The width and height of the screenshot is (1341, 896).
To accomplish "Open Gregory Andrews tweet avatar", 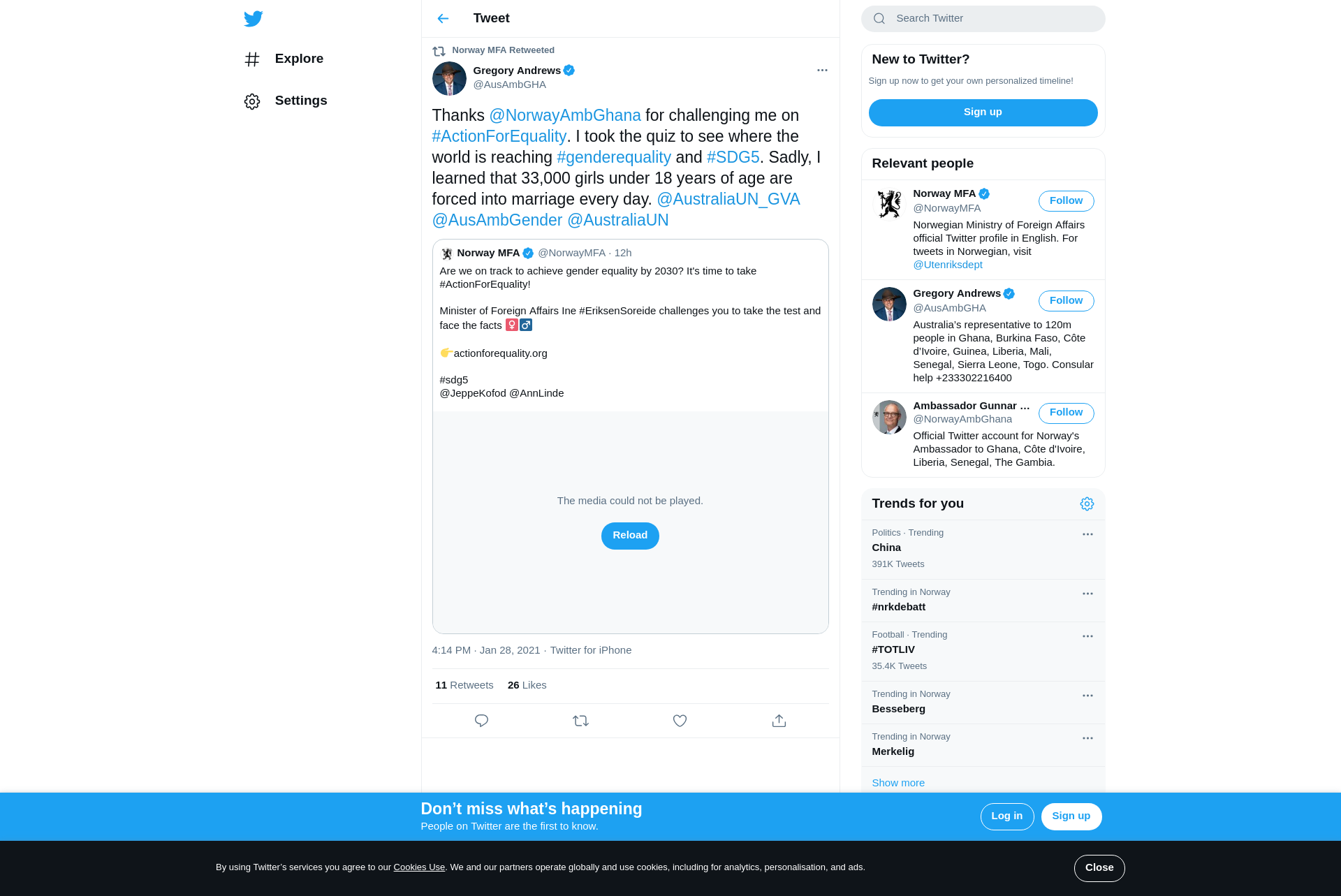I will (x=449, y=78).
